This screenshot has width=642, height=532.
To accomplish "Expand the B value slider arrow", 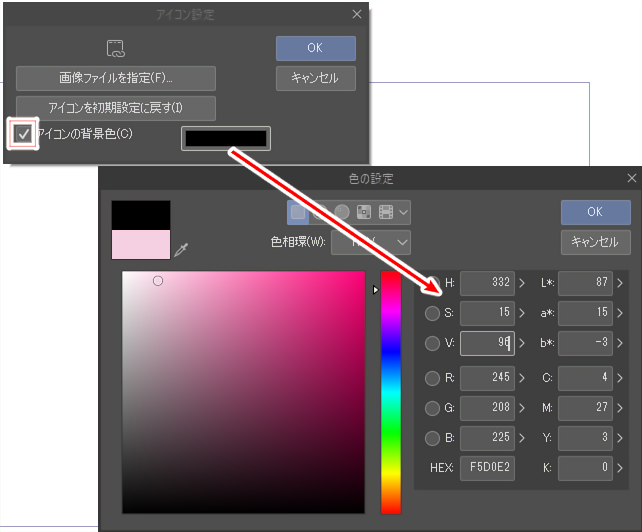I will [522, 438].
